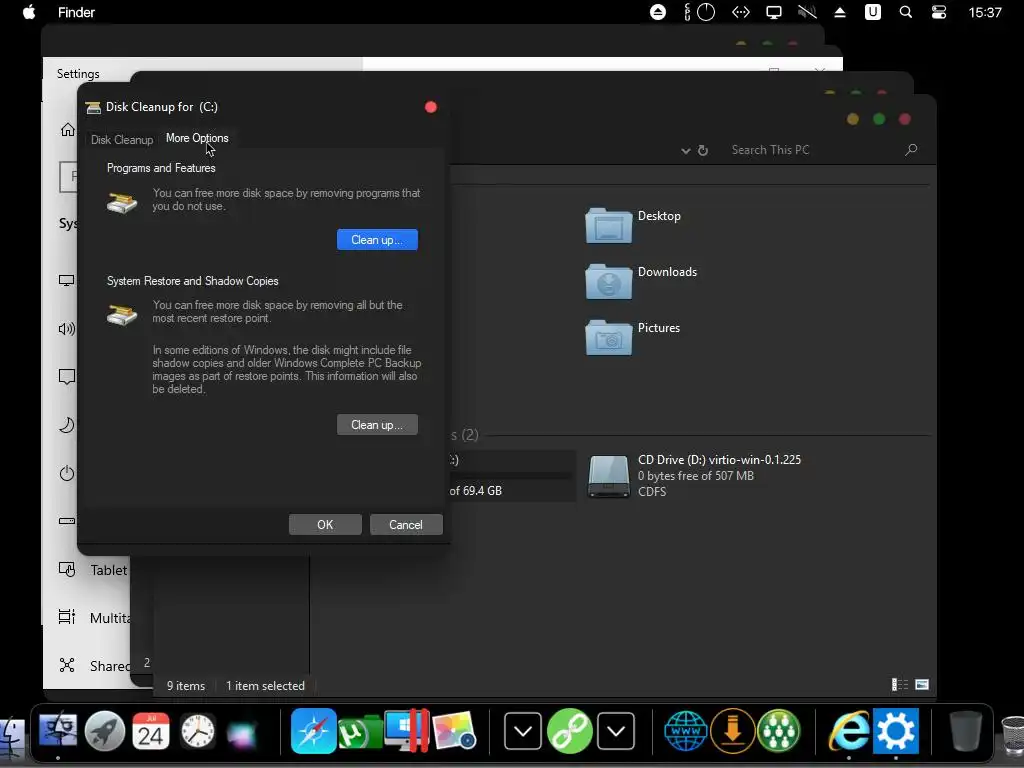Open Display icon in Settings sidebar
Viewport: 1024px width, 768px height.
point(67,280)
